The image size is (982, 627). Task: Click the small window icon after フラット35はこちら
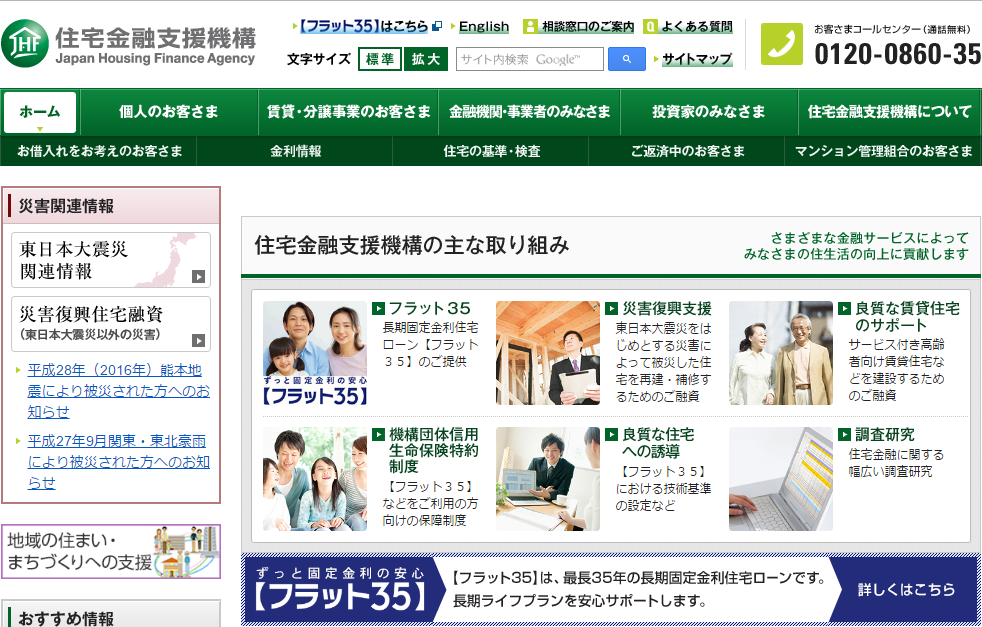point(436,27)
